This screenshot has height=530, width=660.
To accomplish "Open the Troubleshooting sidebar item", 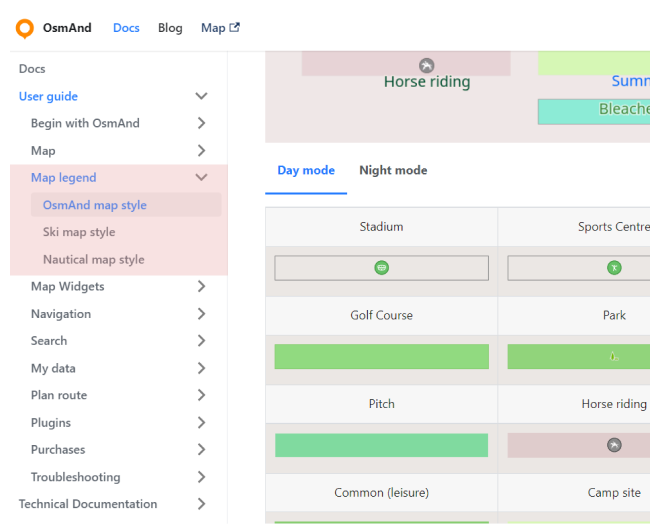I will pyautogui.click(x=75, y=477).
